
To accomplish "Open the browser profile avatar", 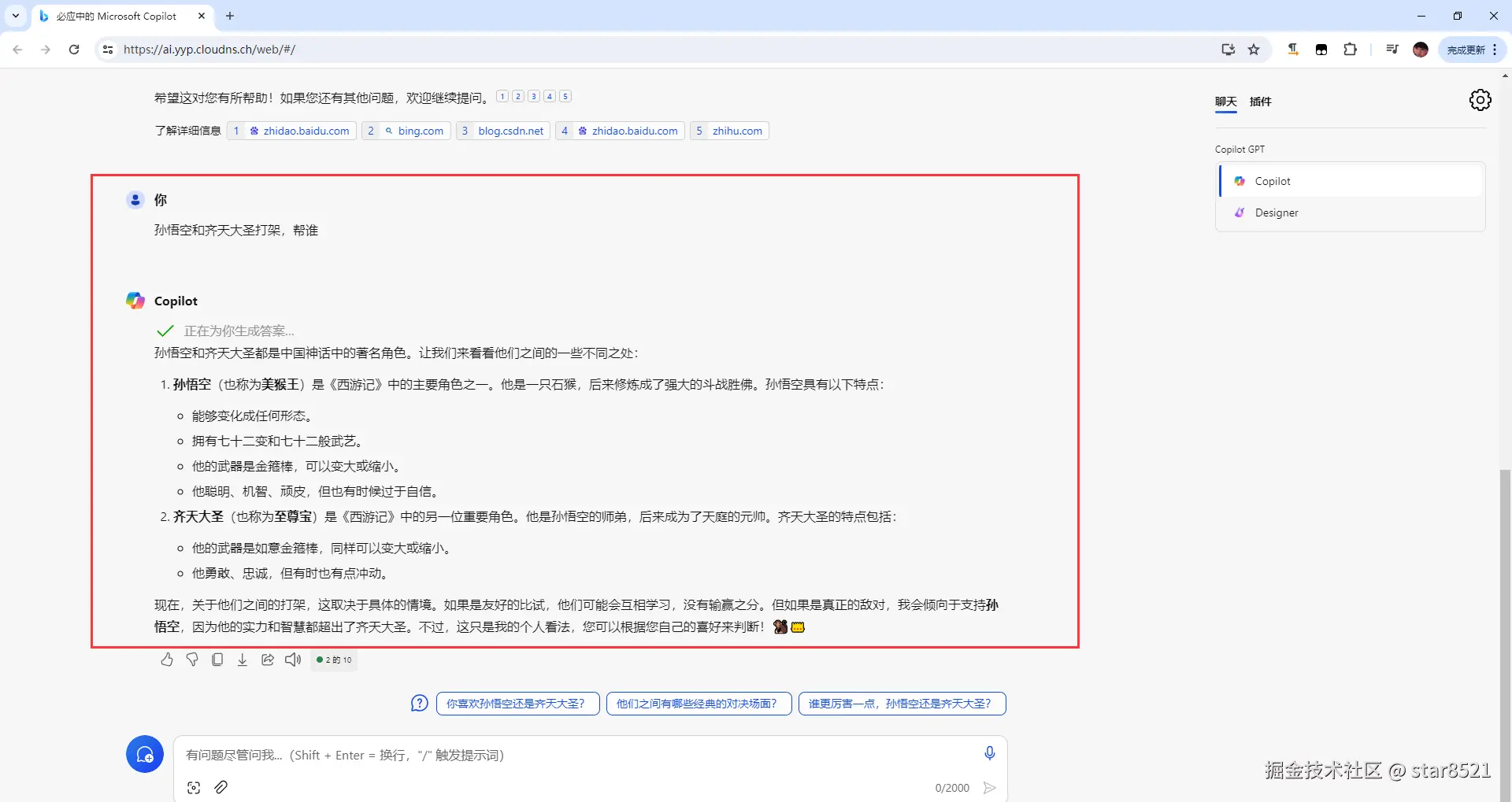I will [1421, 50].
